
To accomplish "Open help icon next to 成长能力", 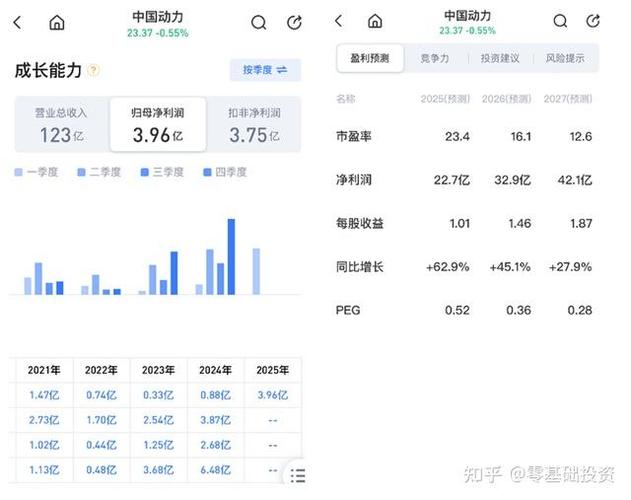I will point(93,70).
